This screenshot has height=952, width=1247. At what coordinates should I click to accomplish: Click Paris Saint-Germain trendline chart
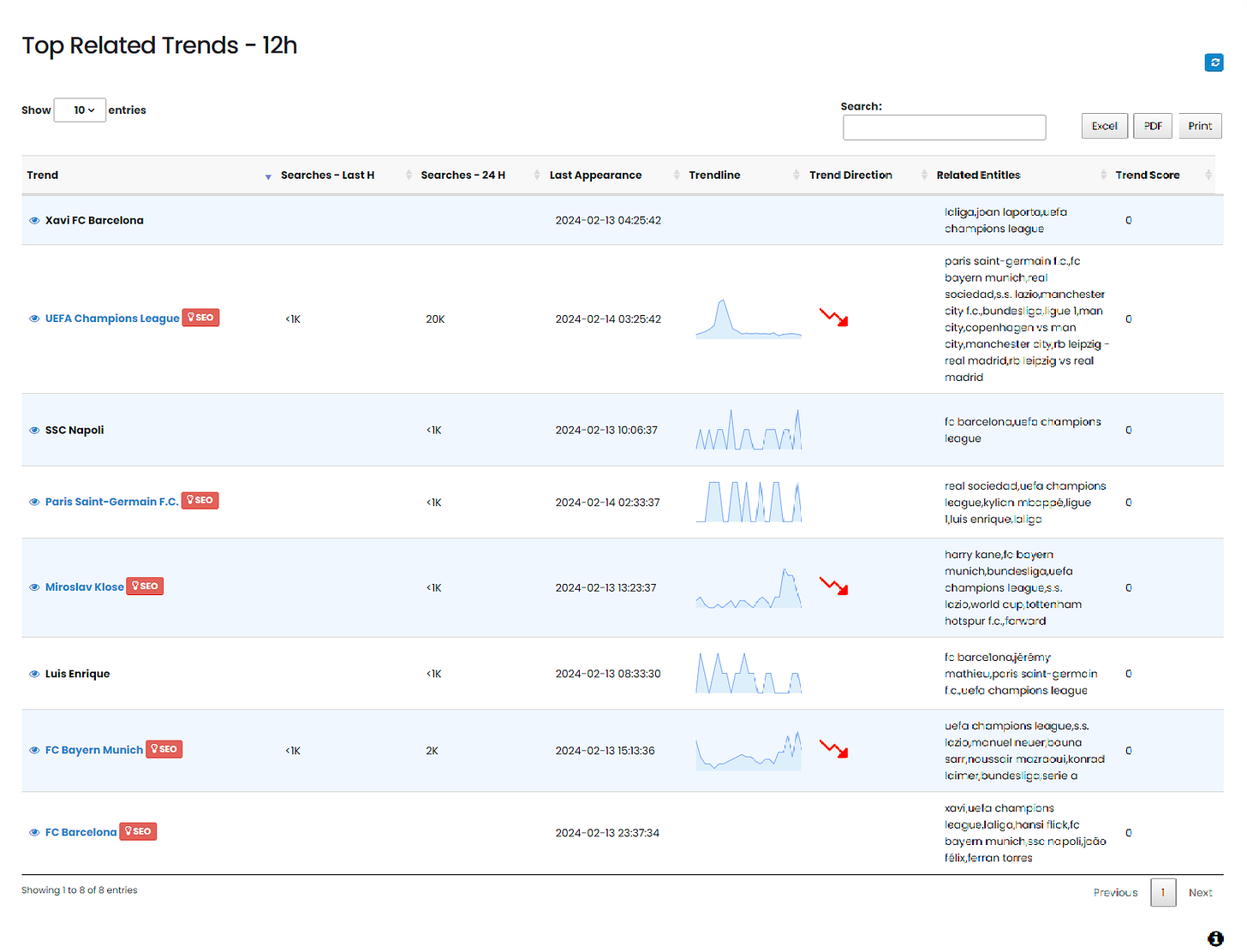tap(749, 502)
